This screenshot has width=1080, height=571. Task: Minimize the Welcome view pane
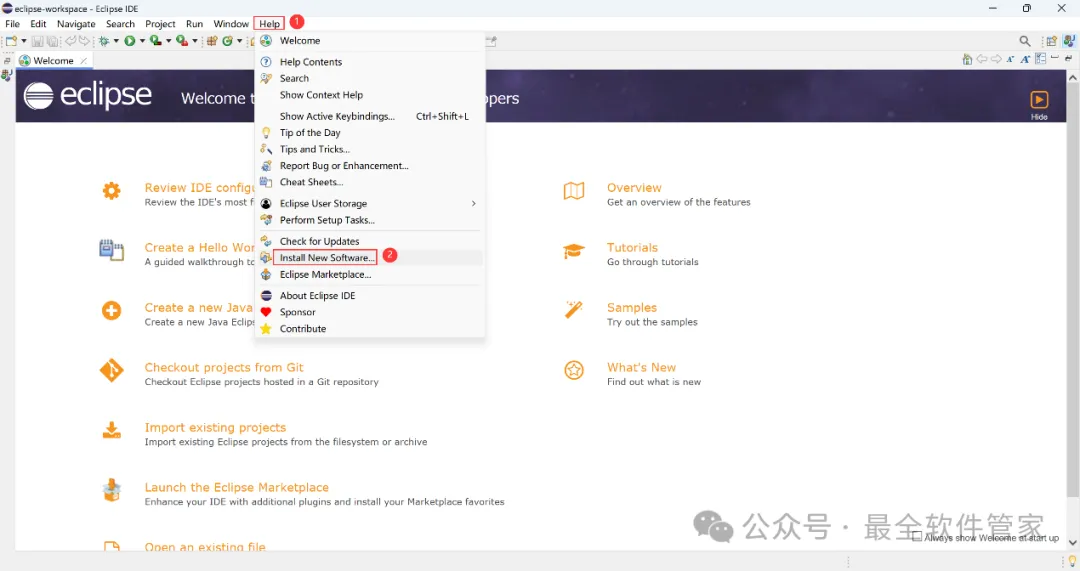click(1055, 59)
